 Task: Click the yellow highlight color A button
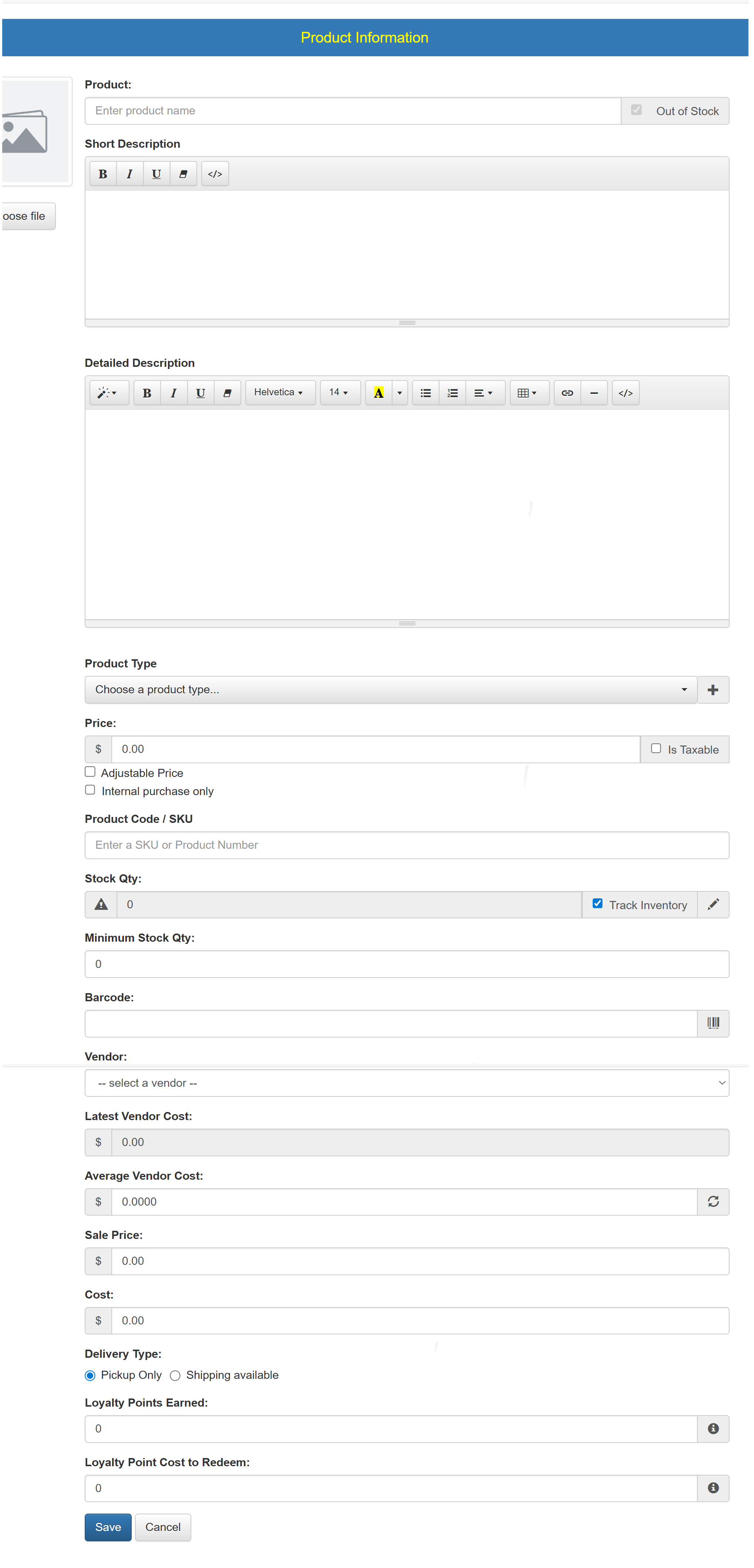[378, 393]
